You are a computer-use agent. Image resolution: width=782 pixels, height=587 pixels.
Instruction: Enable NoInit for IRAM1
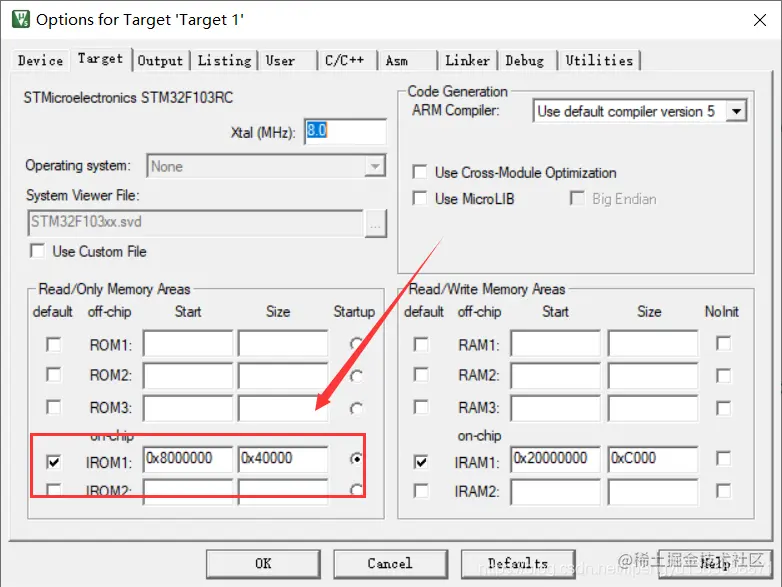723,458
